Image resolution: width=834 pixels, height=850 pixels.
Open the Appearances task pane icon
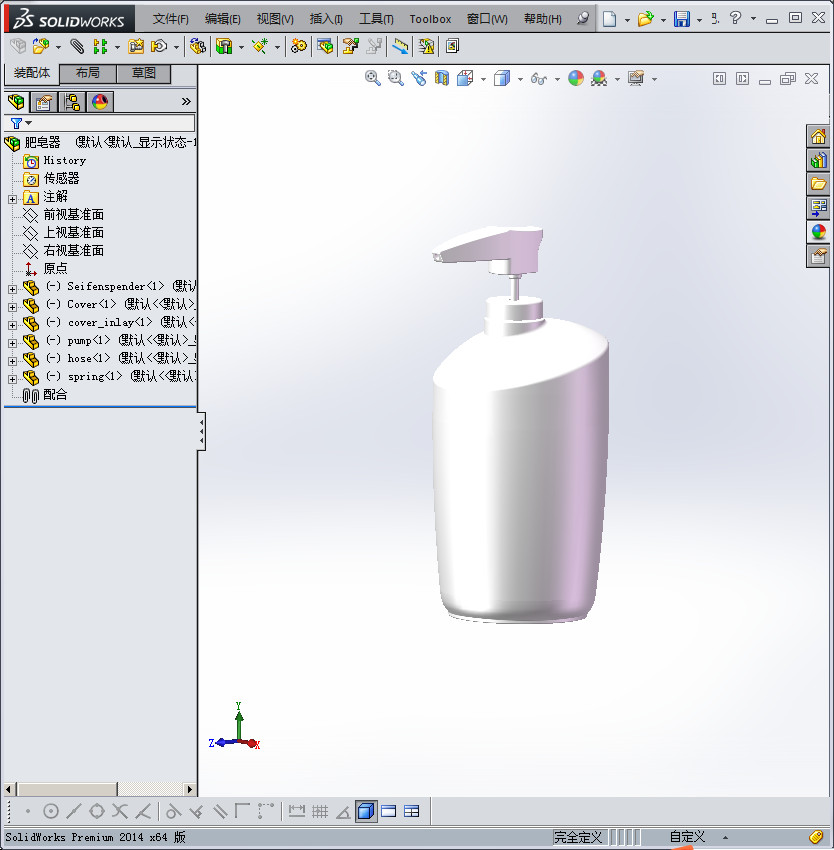819,232
